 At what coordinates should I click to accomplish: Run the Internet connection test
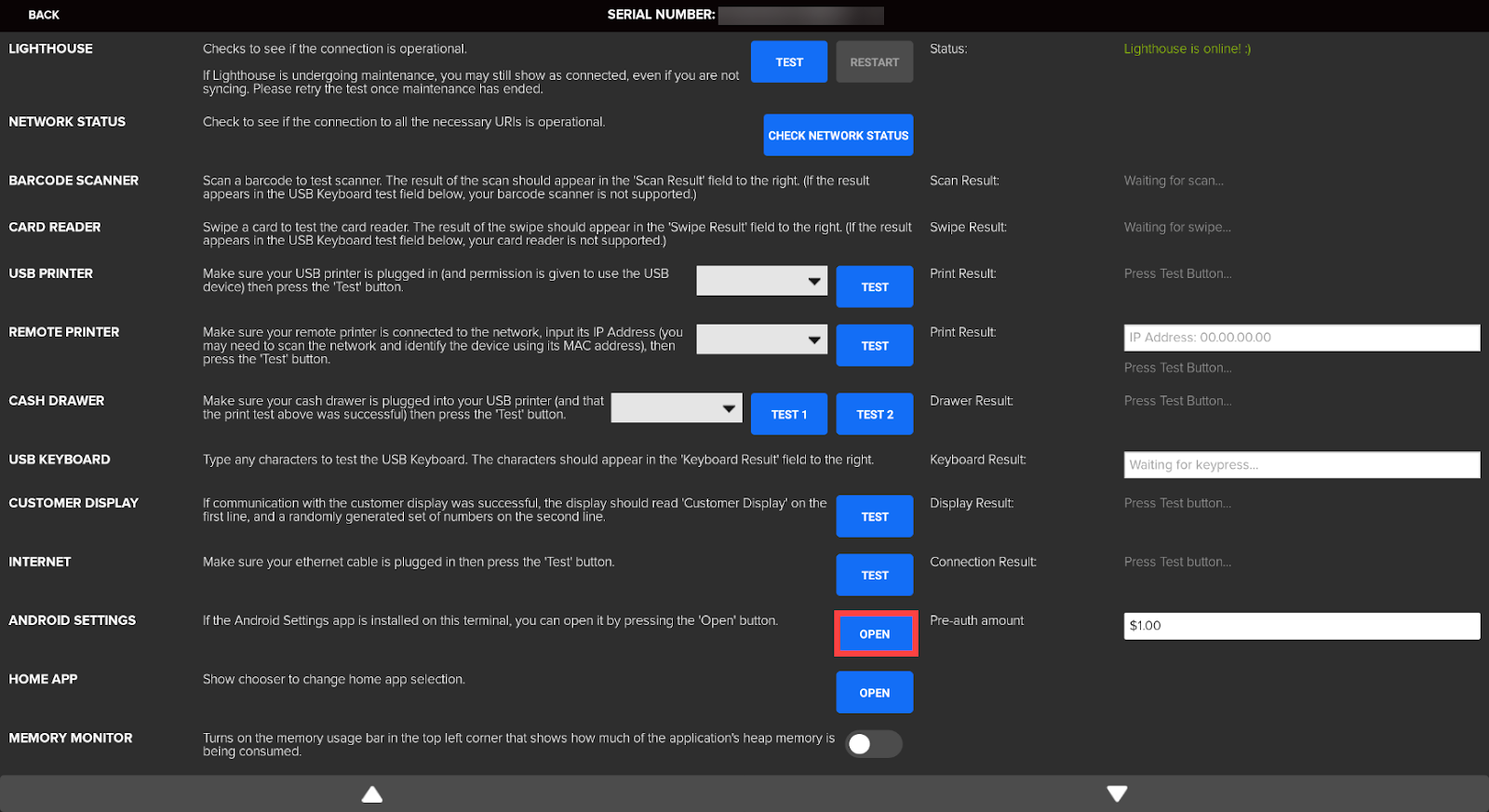pyautogui.click(x=874, y=576)
